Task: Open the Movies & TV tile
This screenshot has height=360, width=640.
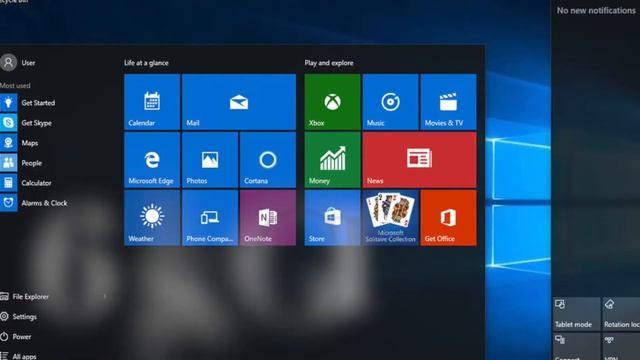Action: pos(448,102)
